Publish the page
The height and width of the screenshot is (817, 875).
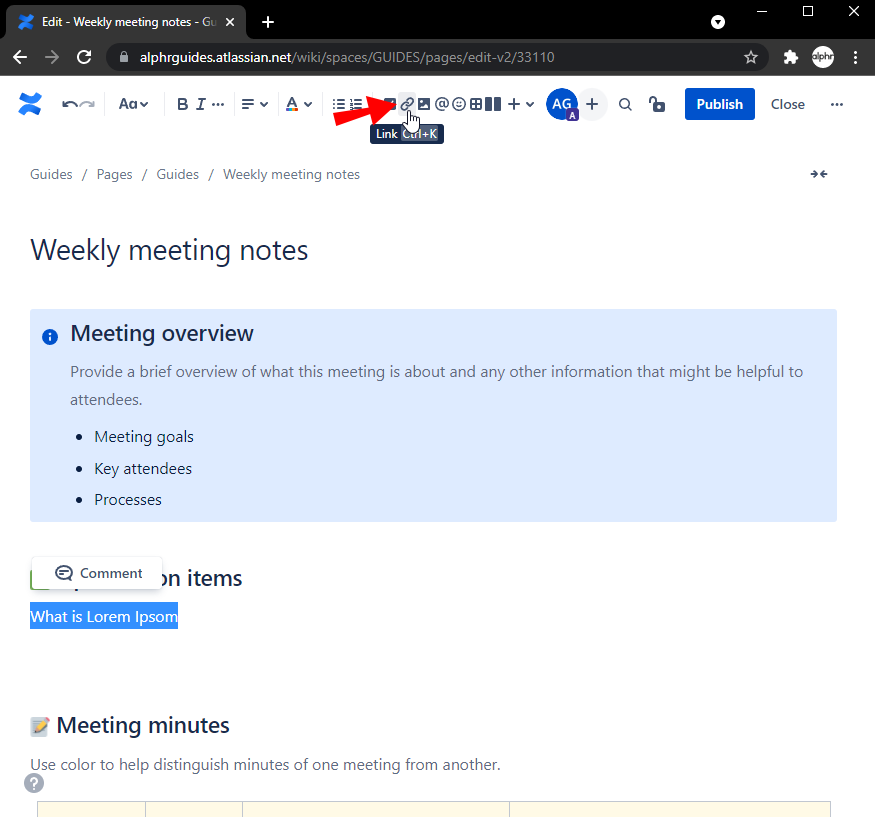tap(719, 104)
